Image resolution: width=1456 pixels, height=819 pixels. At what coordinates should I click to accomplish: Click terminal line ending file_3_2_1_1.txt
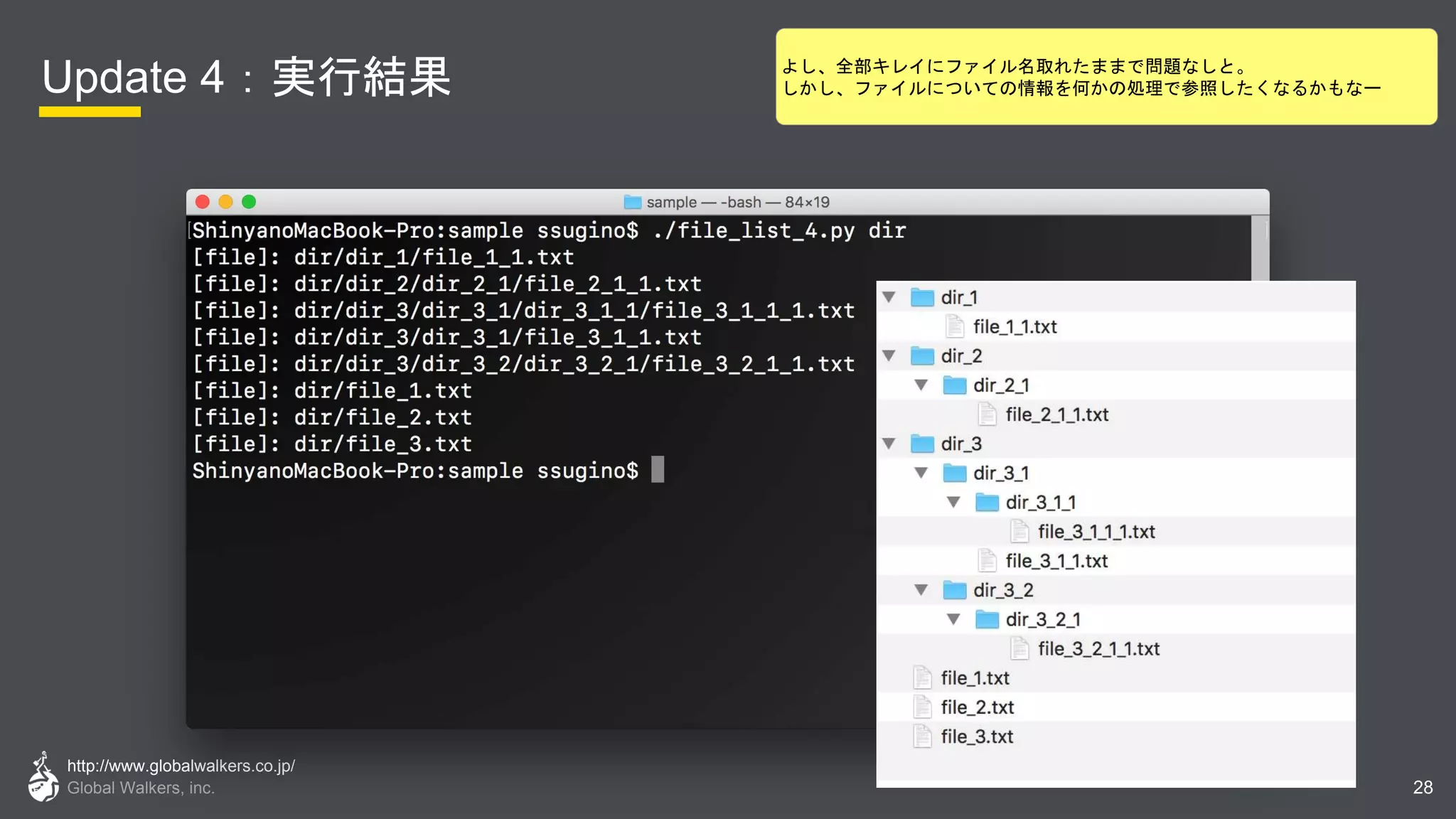pyautogui.click(x=524, y=363)
